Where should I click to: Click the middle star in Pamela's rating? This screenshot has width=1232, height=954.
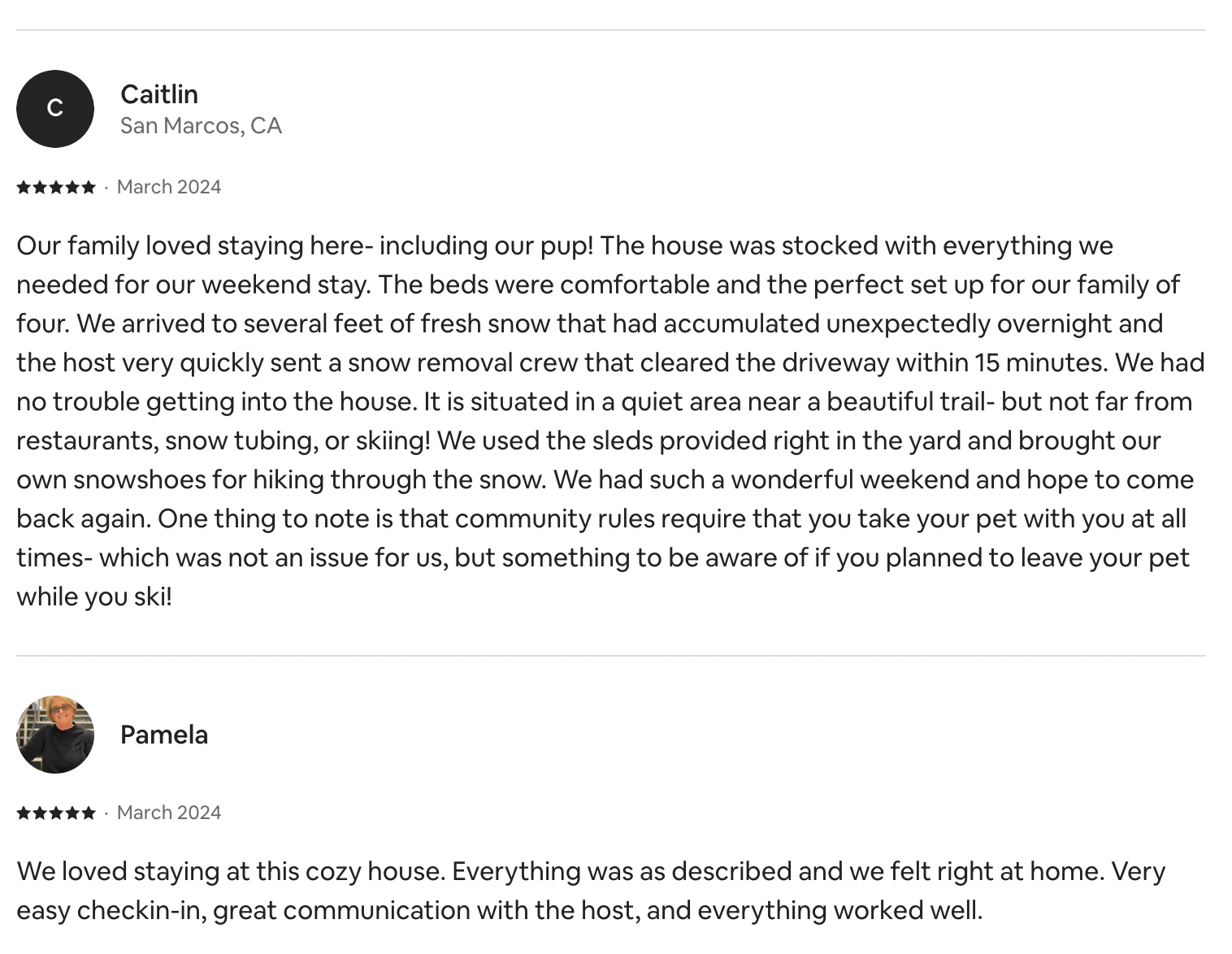click(56, 813)
